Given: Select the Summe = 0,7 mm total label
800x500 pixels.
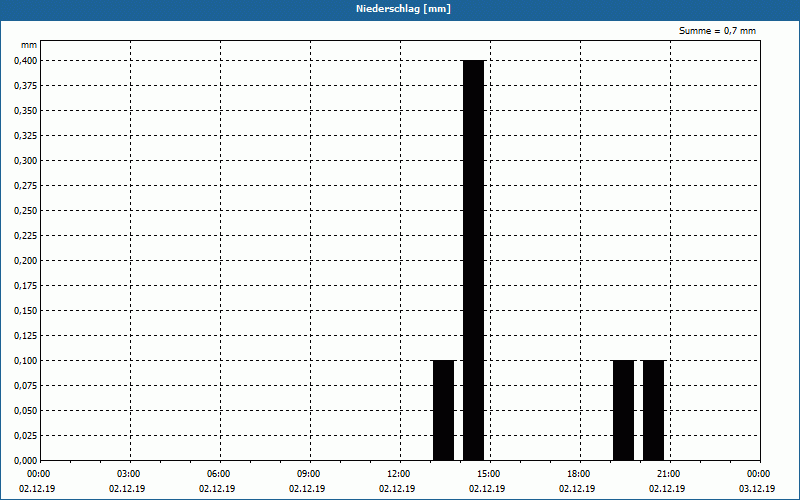Looking at the screenshot, I should (717, 31).
